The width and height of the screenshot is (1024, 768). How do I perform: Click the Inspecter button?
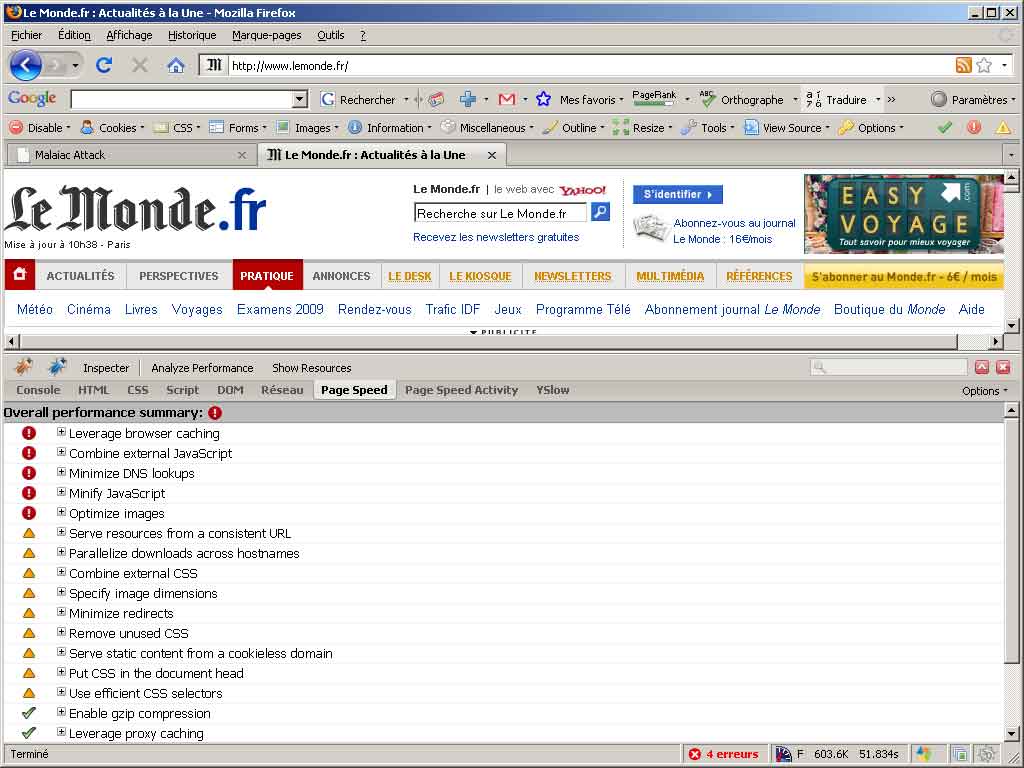point(106,368)
